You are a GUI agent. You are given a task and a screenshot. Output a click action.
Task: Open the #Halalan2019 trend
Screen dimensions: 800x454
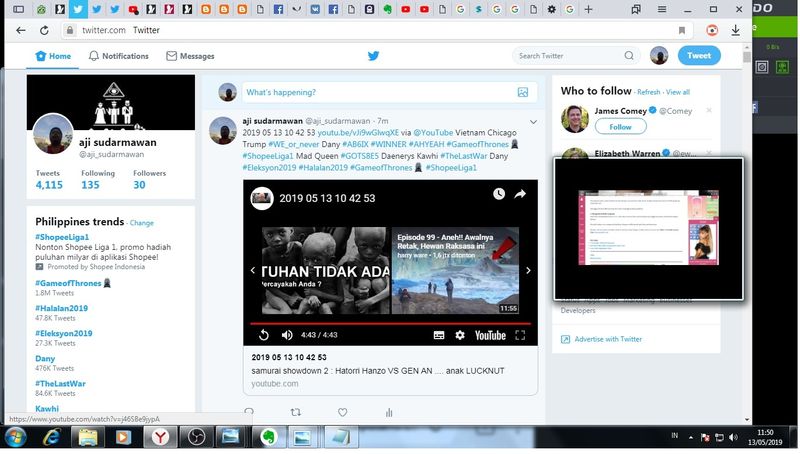[61, 308]
